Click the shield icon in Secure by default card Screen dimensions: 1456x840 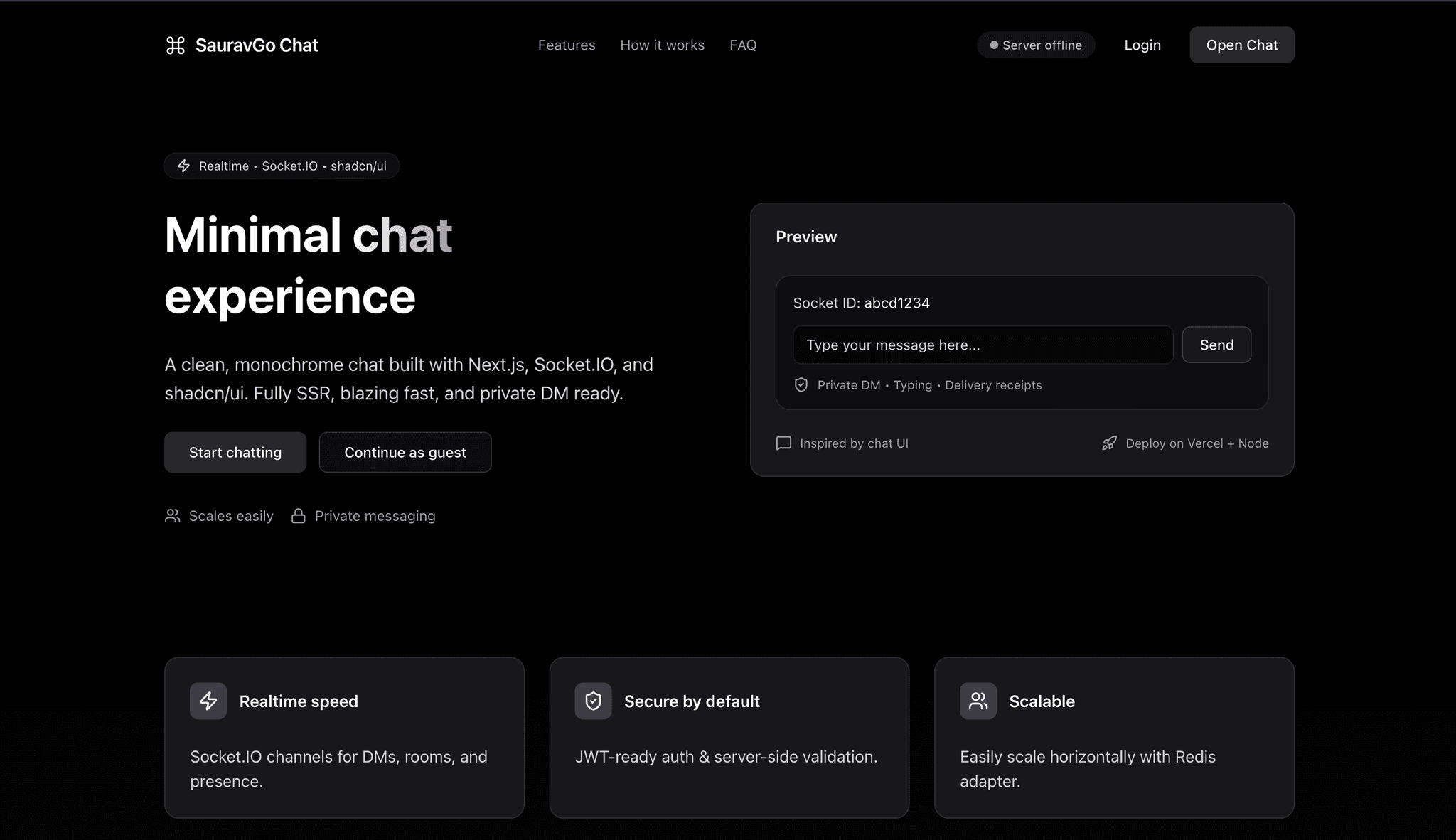593,701
